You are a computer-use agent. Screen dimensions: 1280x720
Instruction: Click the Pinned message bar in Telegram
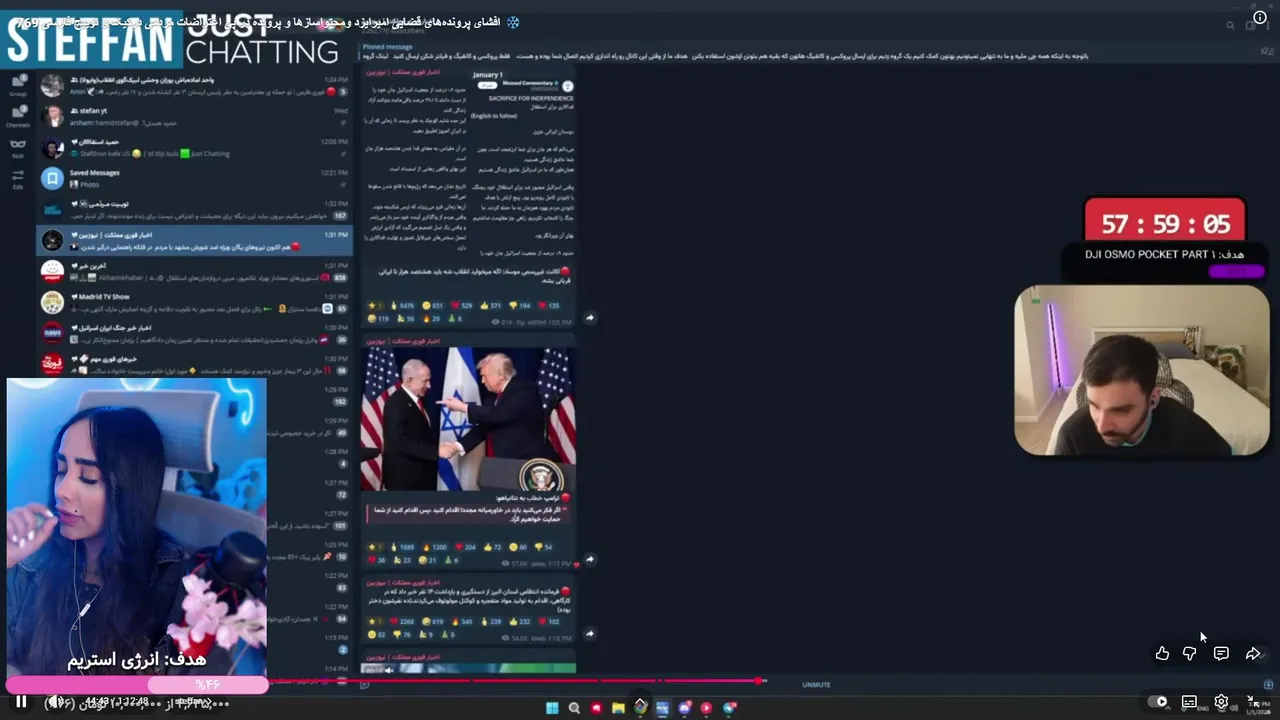(x=725, y=51)
